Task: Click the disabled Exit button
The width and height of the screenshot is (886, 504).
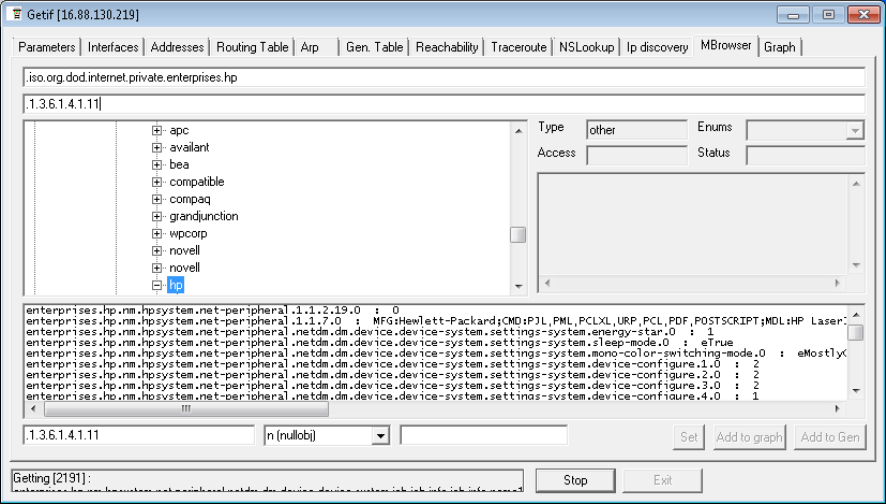Action: tap(663, 480)
